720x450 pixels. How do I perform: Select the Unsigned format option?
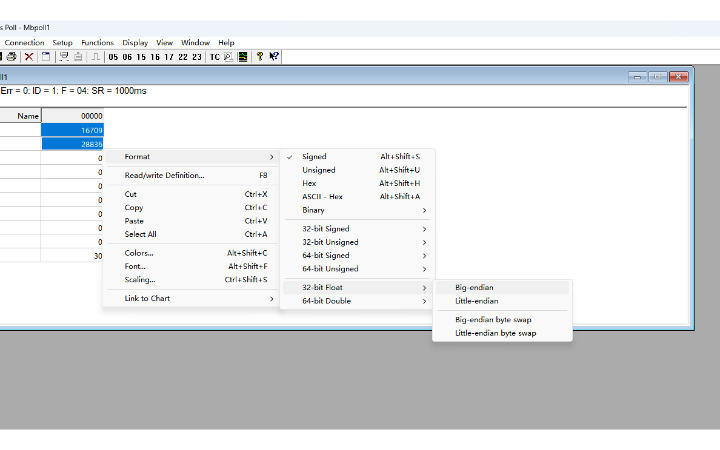[357, 170]
